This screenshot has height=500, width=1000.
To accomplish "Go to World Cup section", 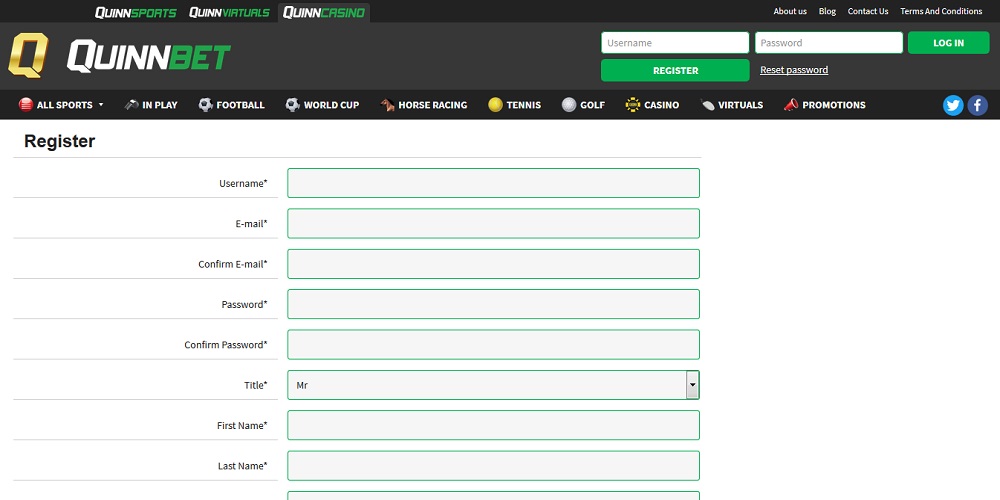I will [x=323, y=105].
